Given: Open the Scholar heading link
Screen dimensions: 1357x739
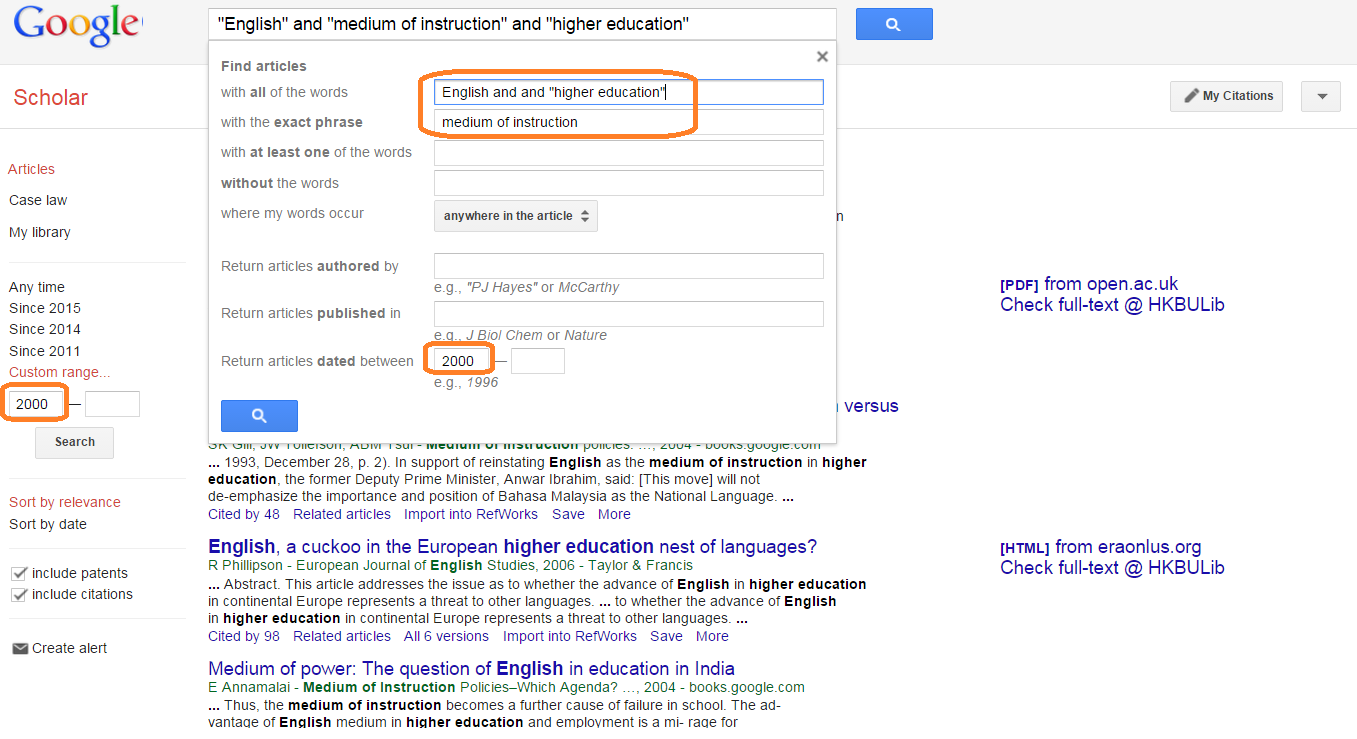Looking at the screenshot, I should [50, 97].
